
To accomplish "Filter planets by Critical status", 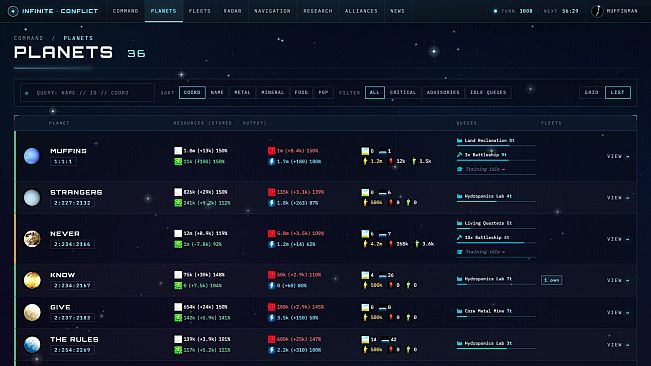I will [x=403, y=93].
